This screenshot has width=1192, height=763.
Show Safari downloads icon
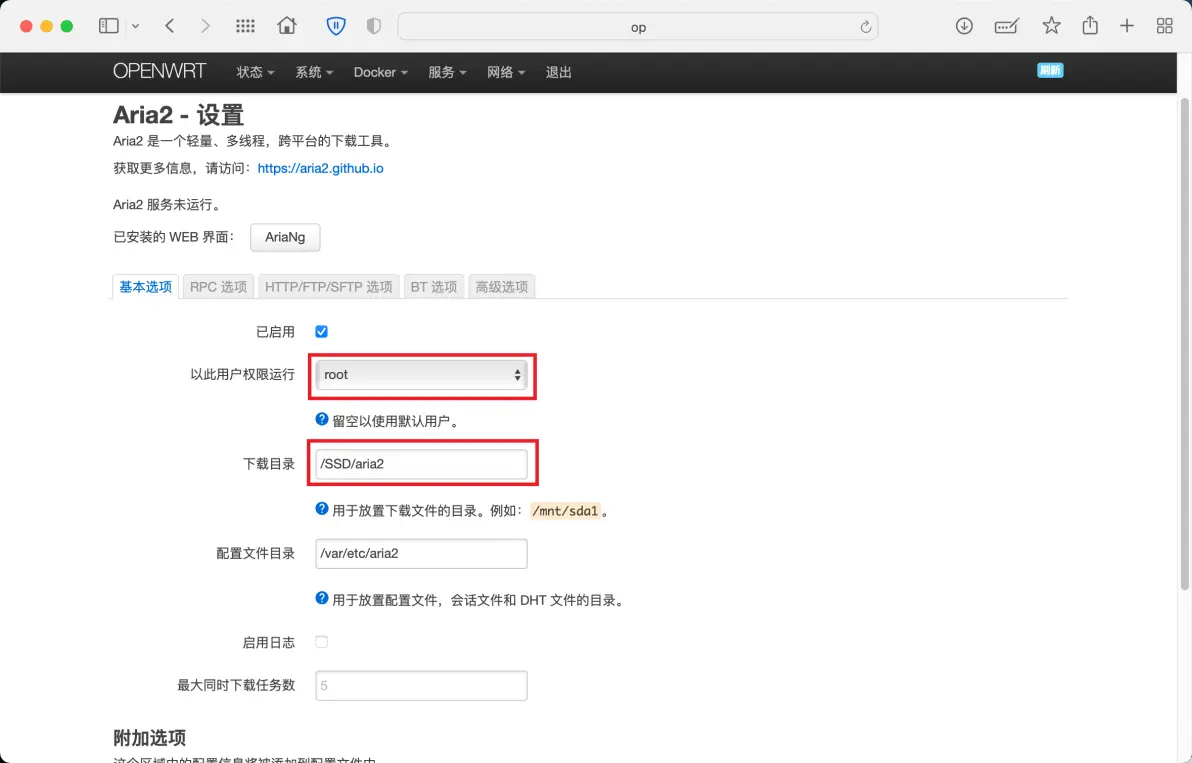point(964,26)
